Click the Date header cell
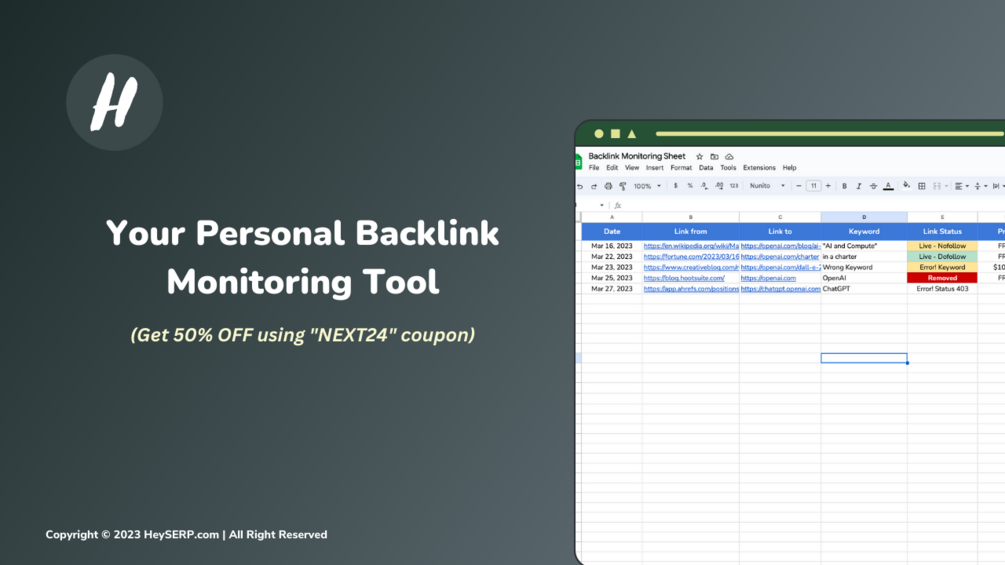This screenshot has height=565, width=1005. pos(611,231)
